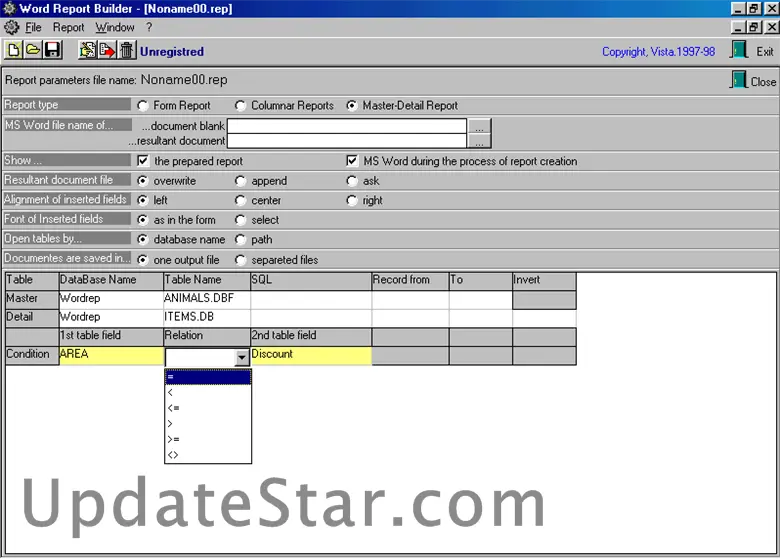Click the Discount second table field cell
The width and height of the screenshot is (780, 559).
coord(311,355)
